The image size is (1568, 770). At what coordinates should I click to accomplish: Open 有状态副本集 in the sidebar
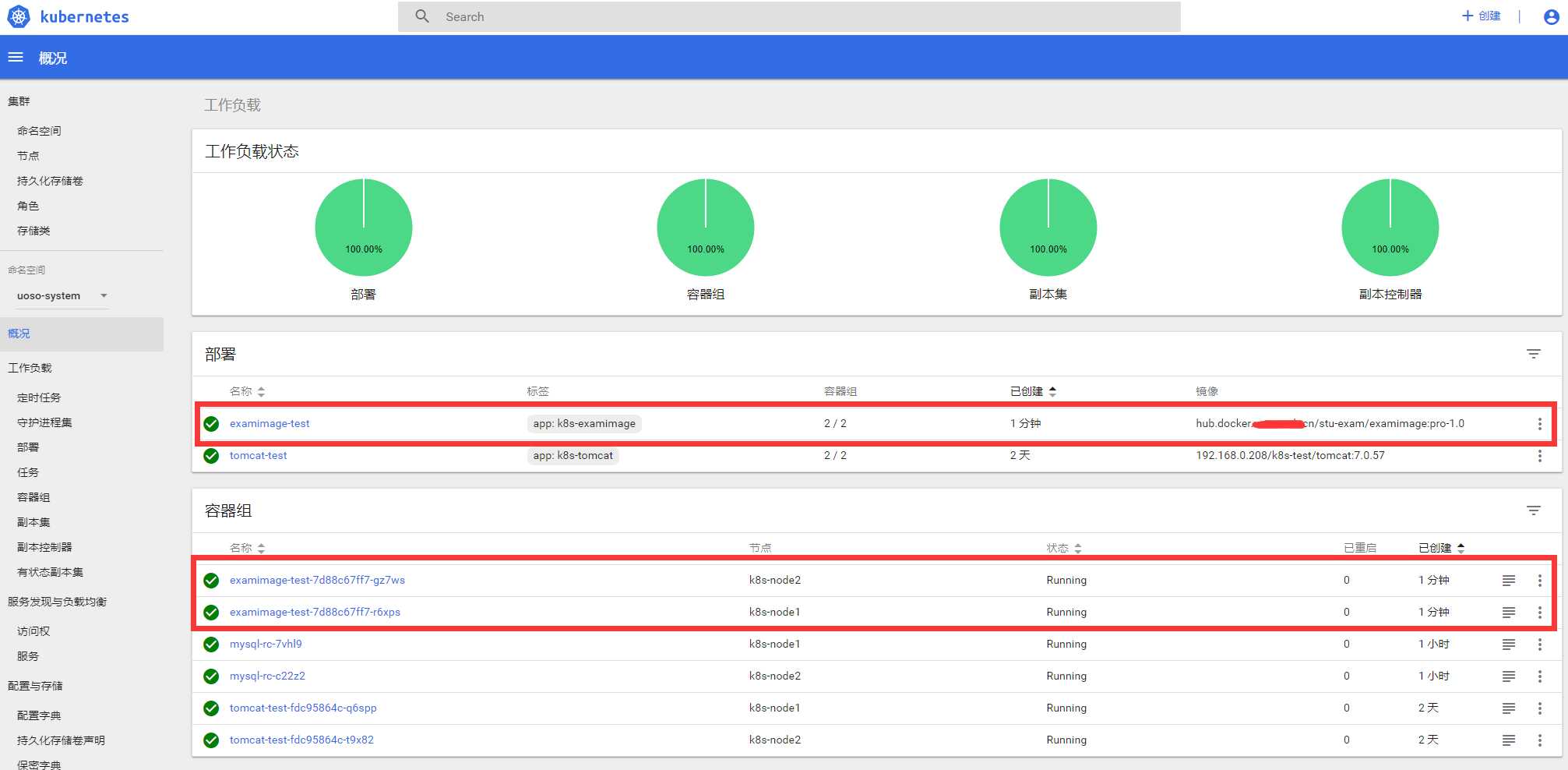(50, 572)
